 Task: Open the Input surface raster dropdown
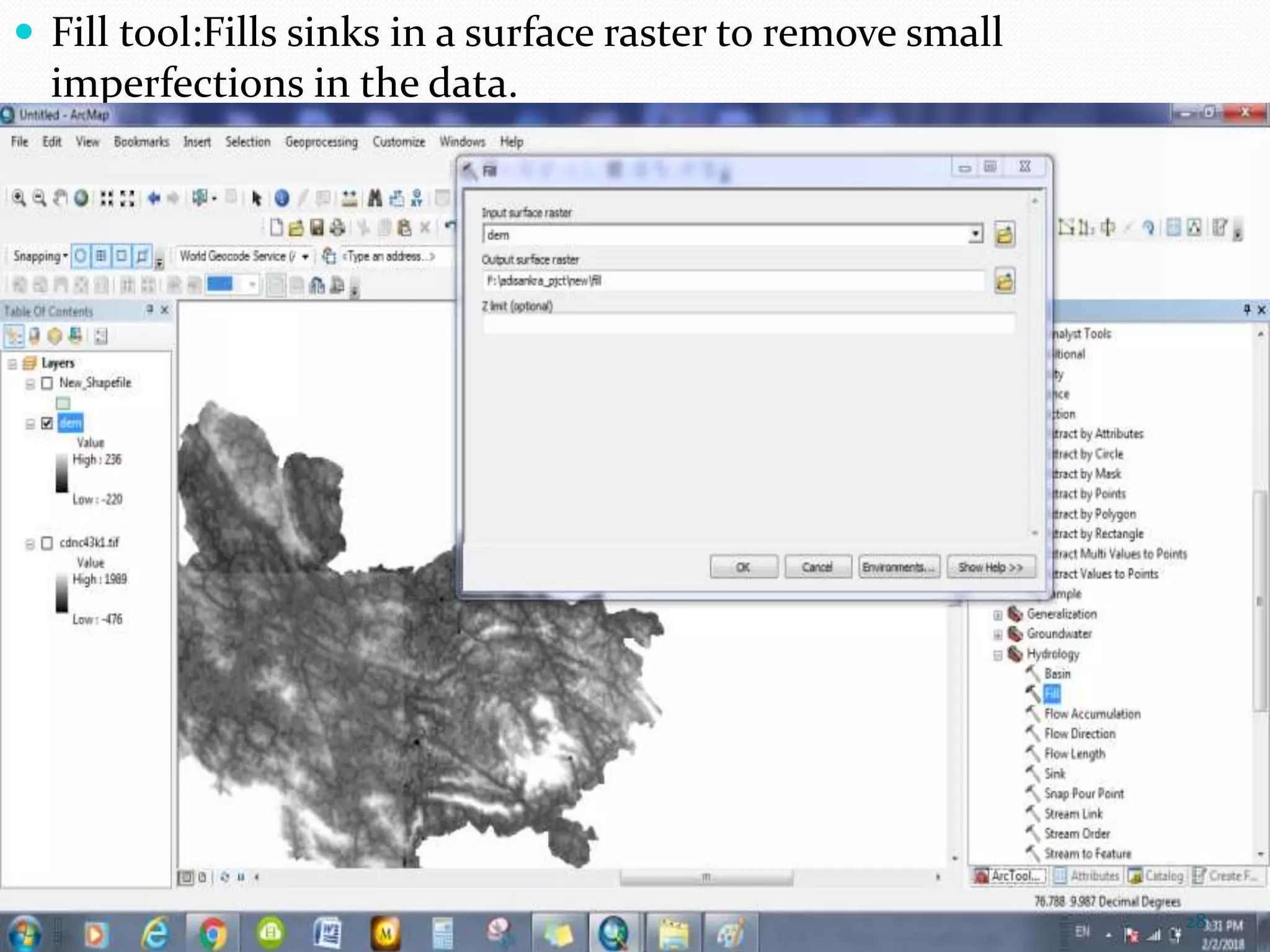point(976,234)
